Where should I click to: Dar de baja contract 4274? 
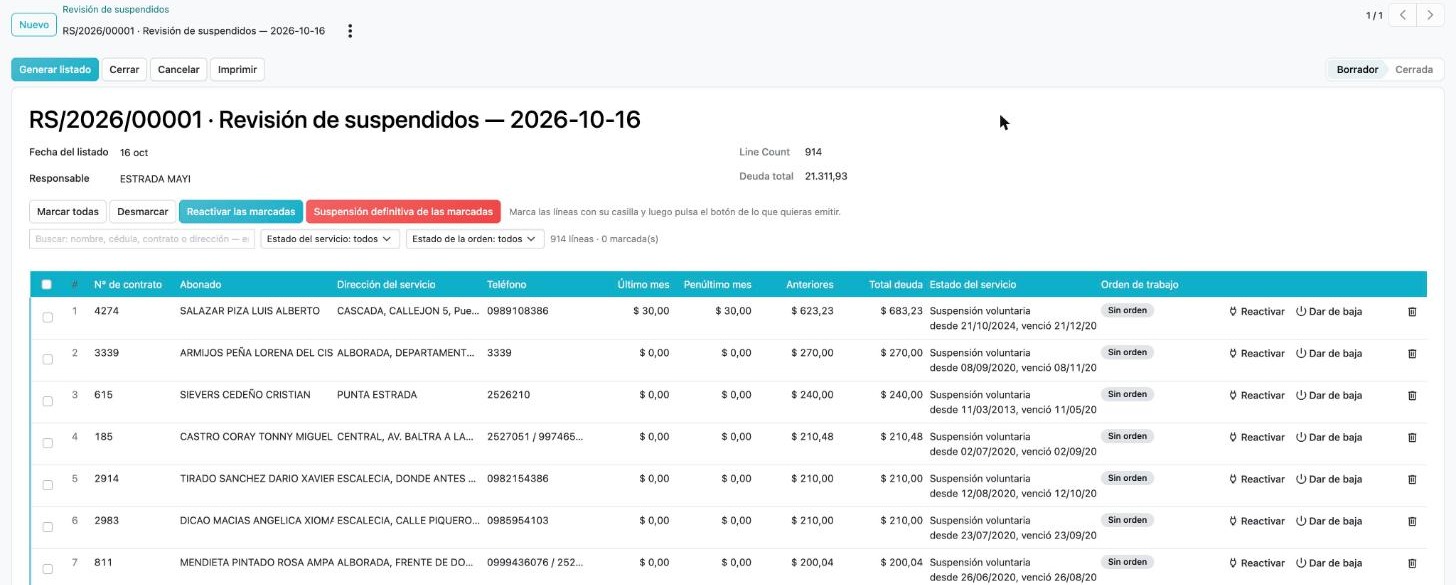coord(1329,312)
